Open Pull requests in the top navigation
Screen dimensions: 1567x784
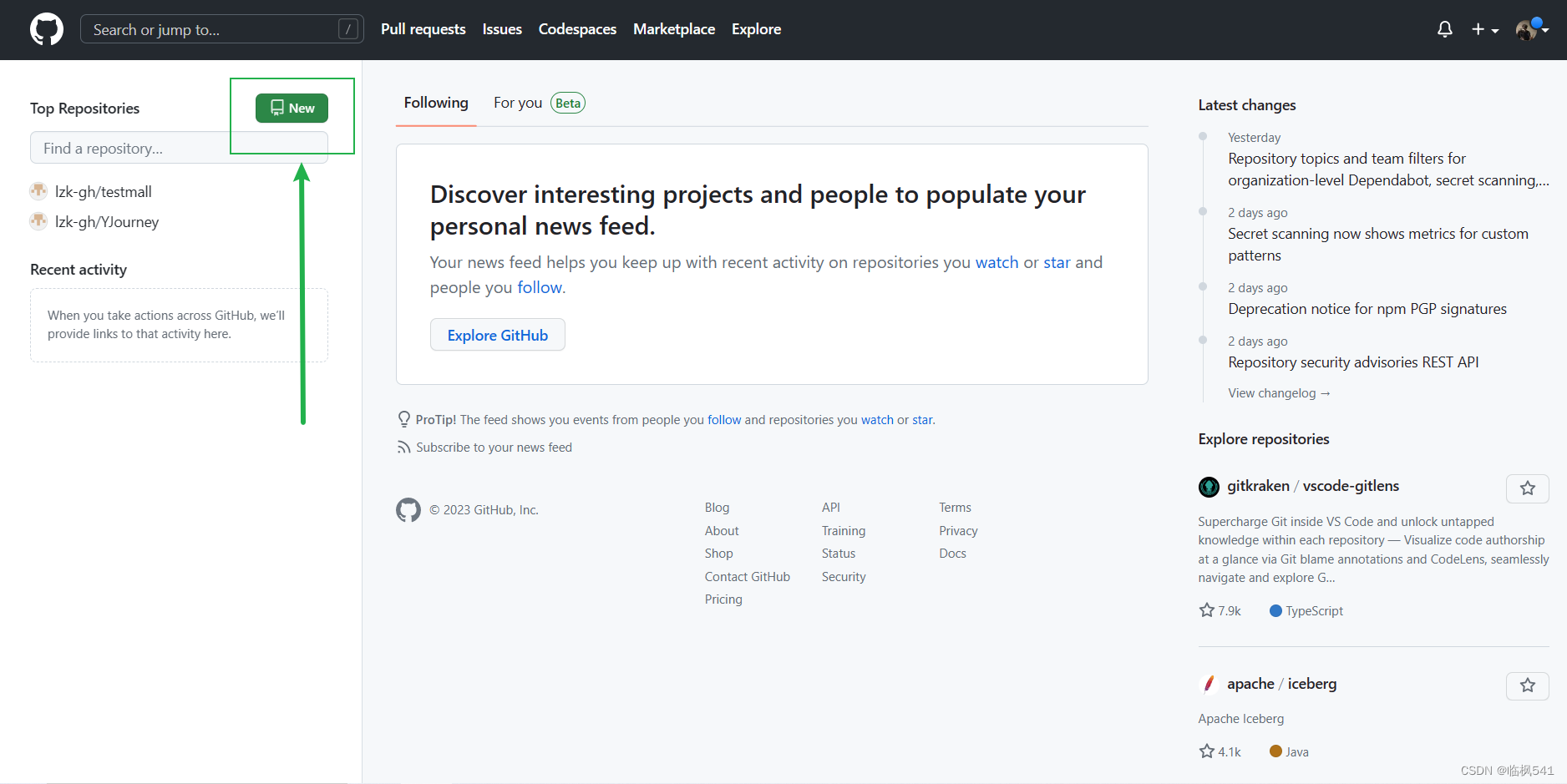[x=423, y=29]
